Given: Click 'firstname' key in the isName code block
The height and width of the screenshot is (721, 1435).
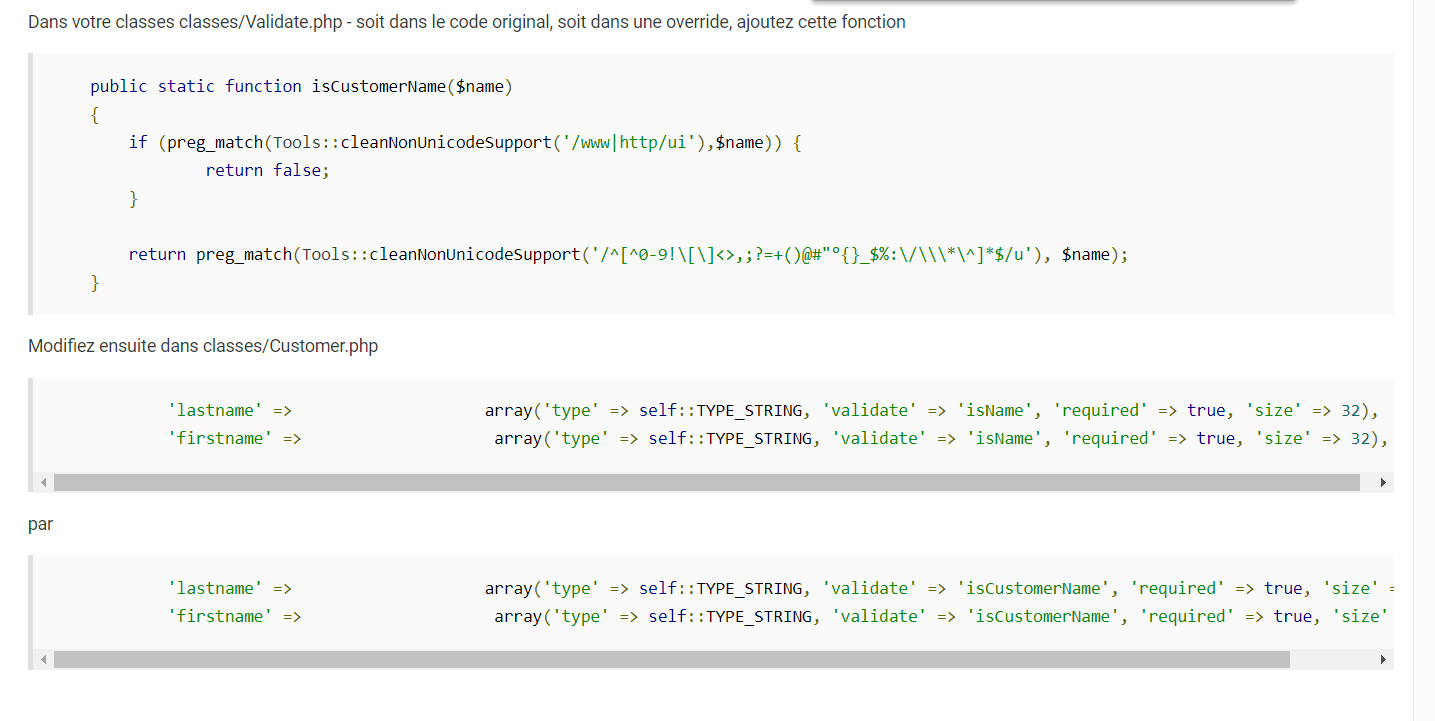Looking at the screenshot, I should click(220, 438).
